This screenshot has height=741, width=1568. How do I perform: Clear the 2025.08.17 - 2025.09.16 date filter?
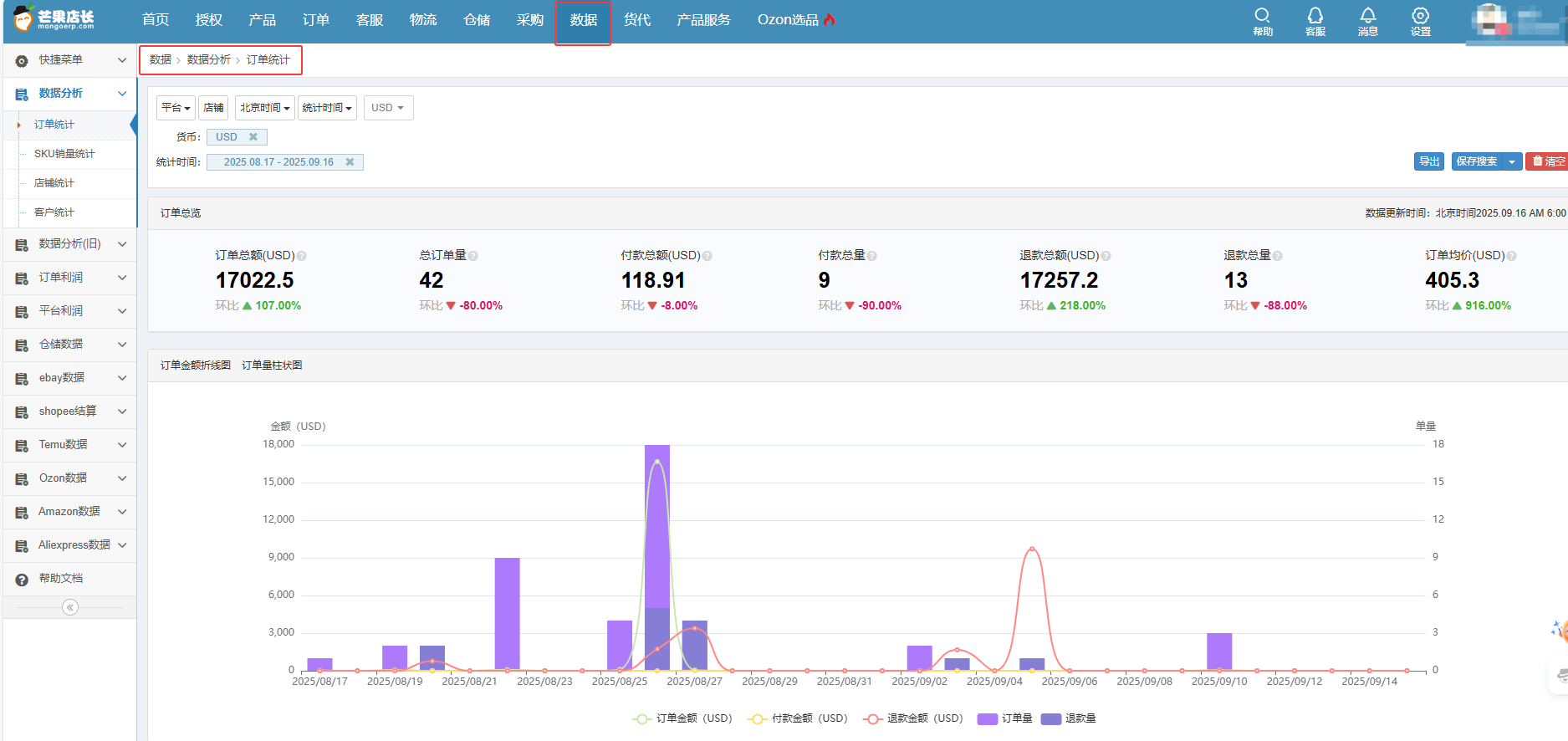350,162
